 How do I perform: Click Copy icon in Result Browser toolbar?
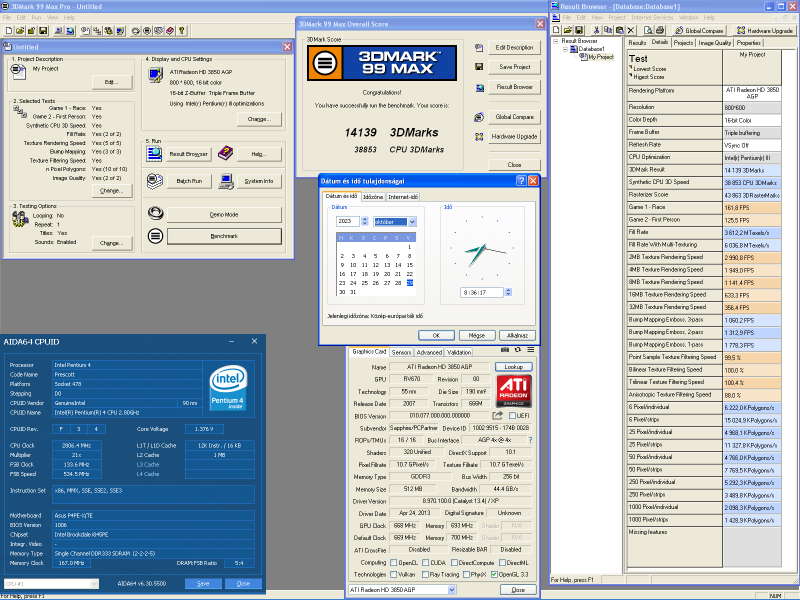(608, 31)
